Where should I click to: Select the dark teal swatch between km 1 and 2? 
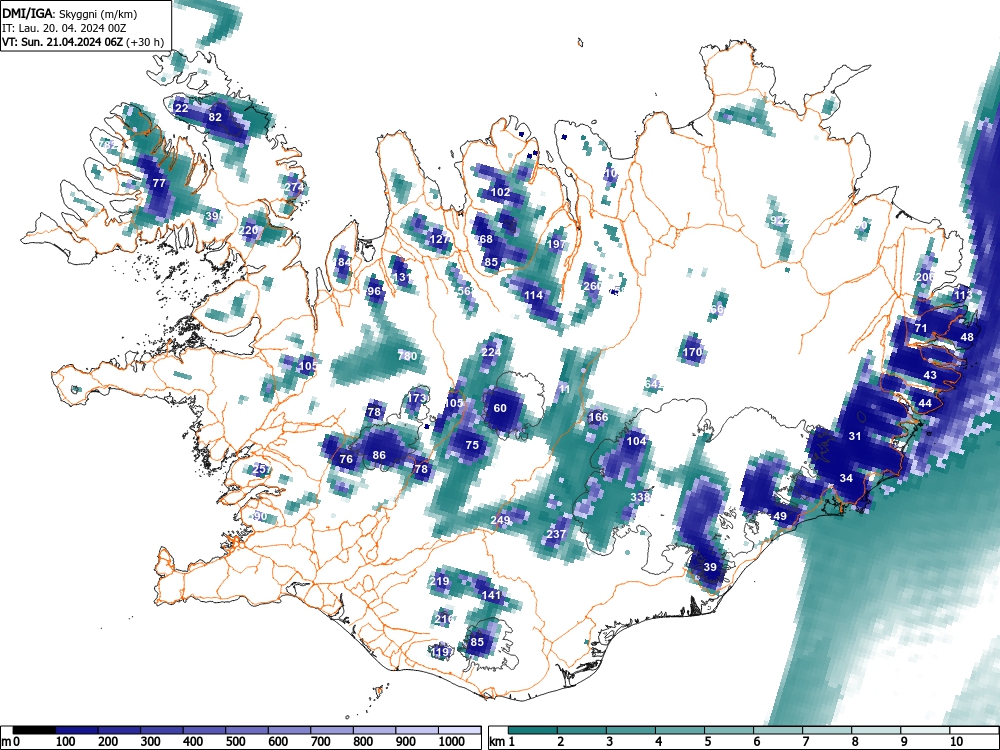pos(534,730)
